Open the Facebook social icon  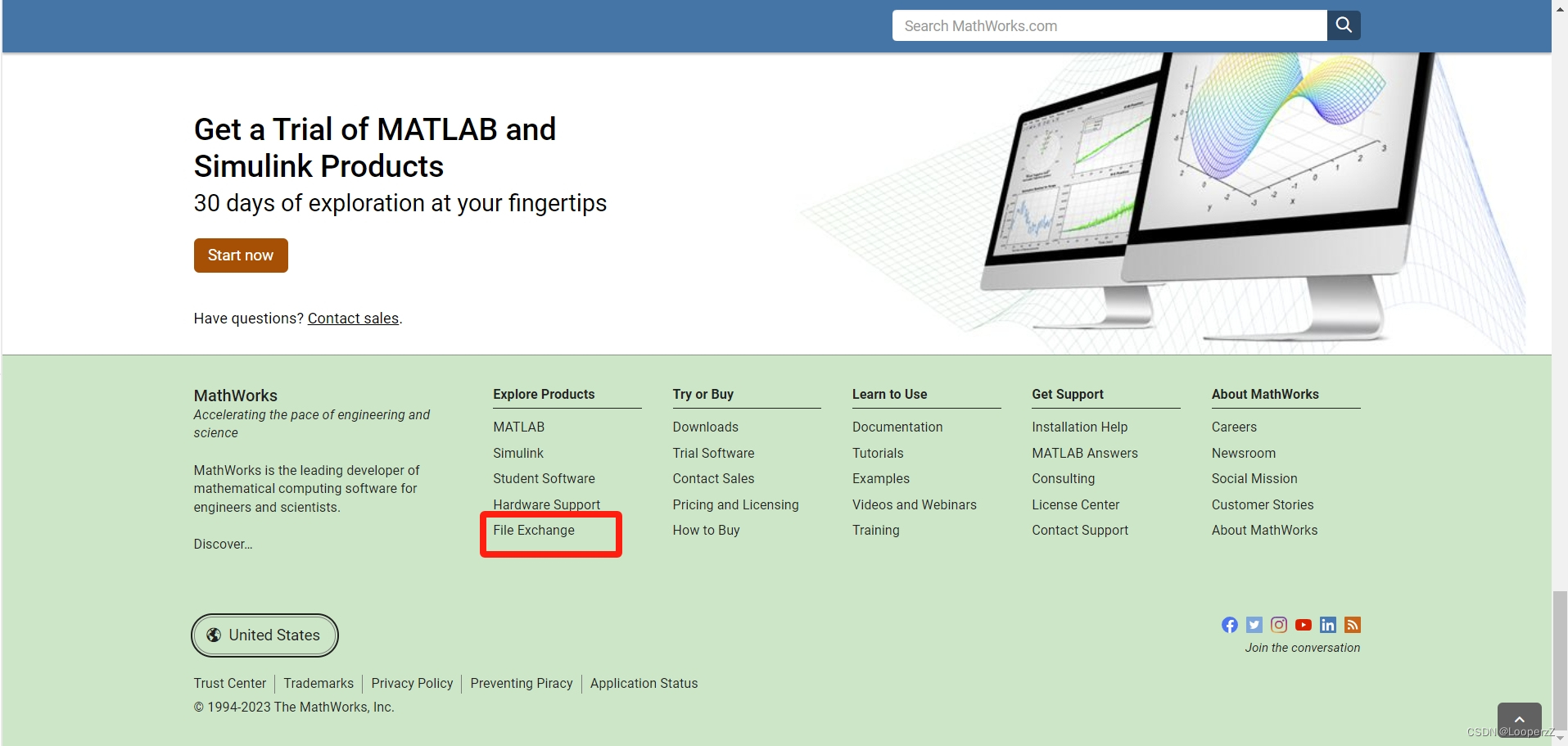1229,624
